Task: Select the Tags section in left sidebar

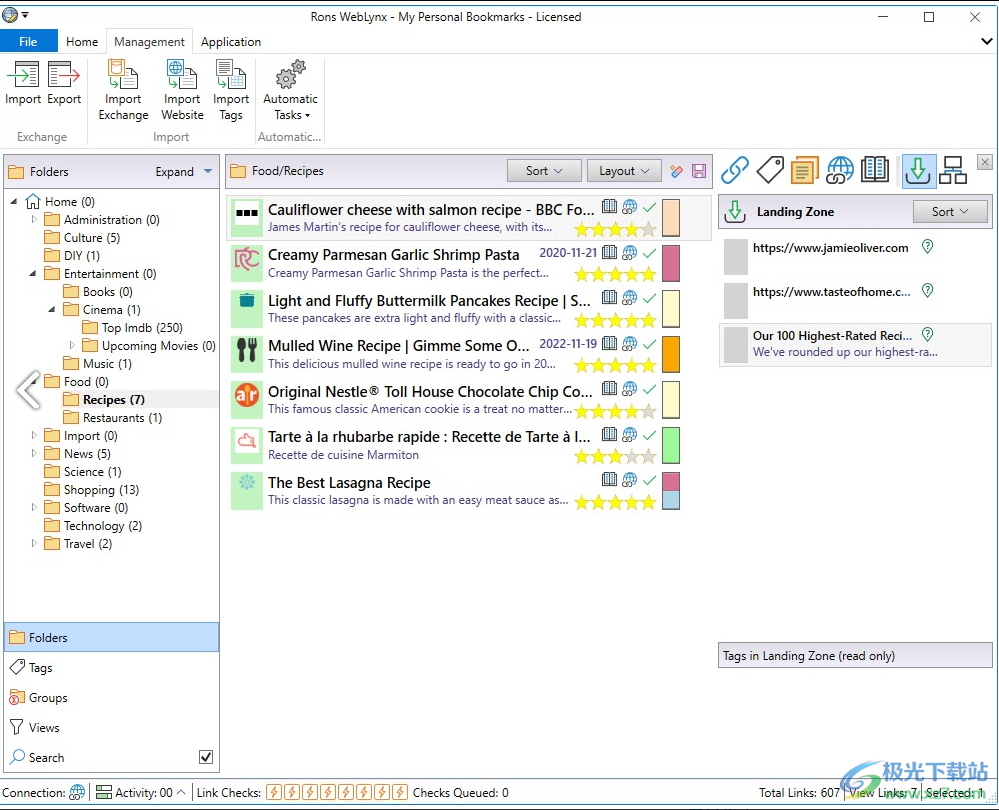Action: click(41, 668)
